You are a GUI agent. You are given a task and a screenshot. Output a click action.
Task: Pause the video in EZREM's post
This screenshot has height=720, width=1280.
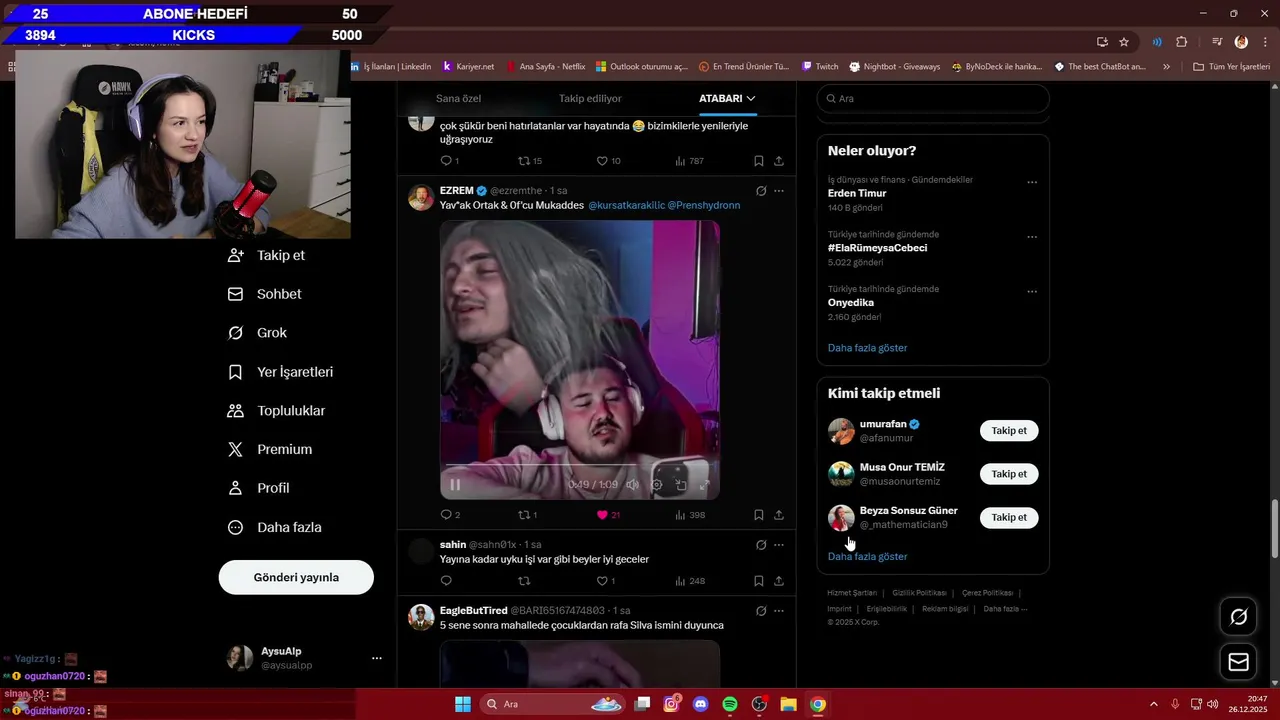(455, 485)
